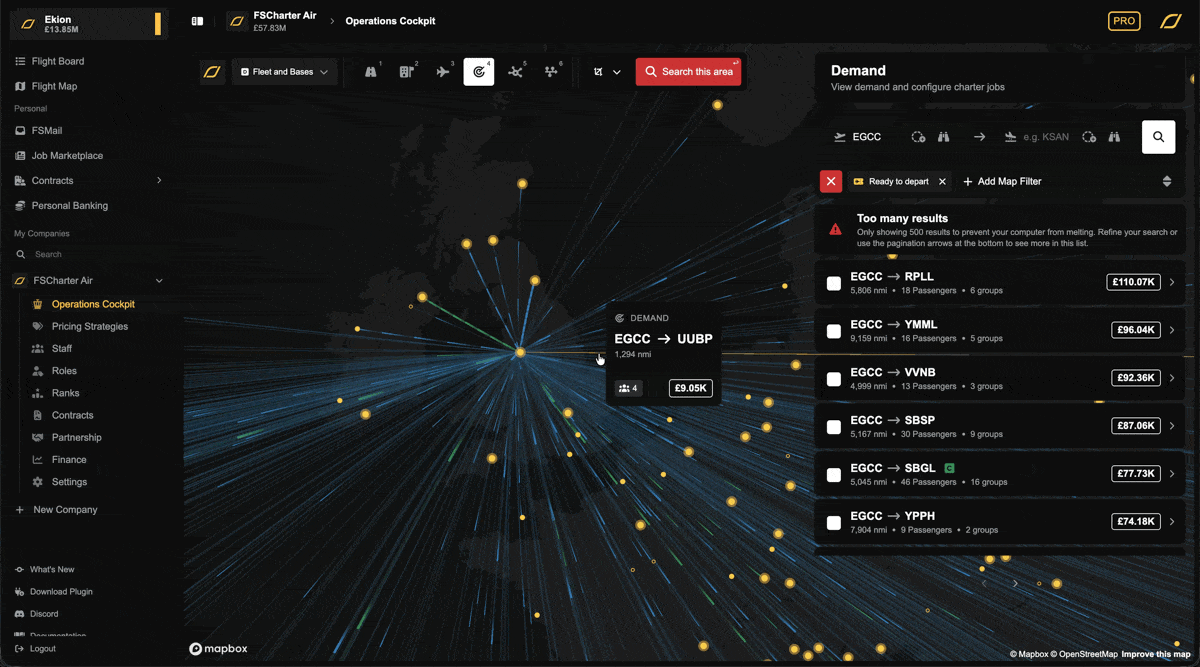Click the destination airport input field
The height and width of the screenshot is (667, 1200).
click(1045, 137)
